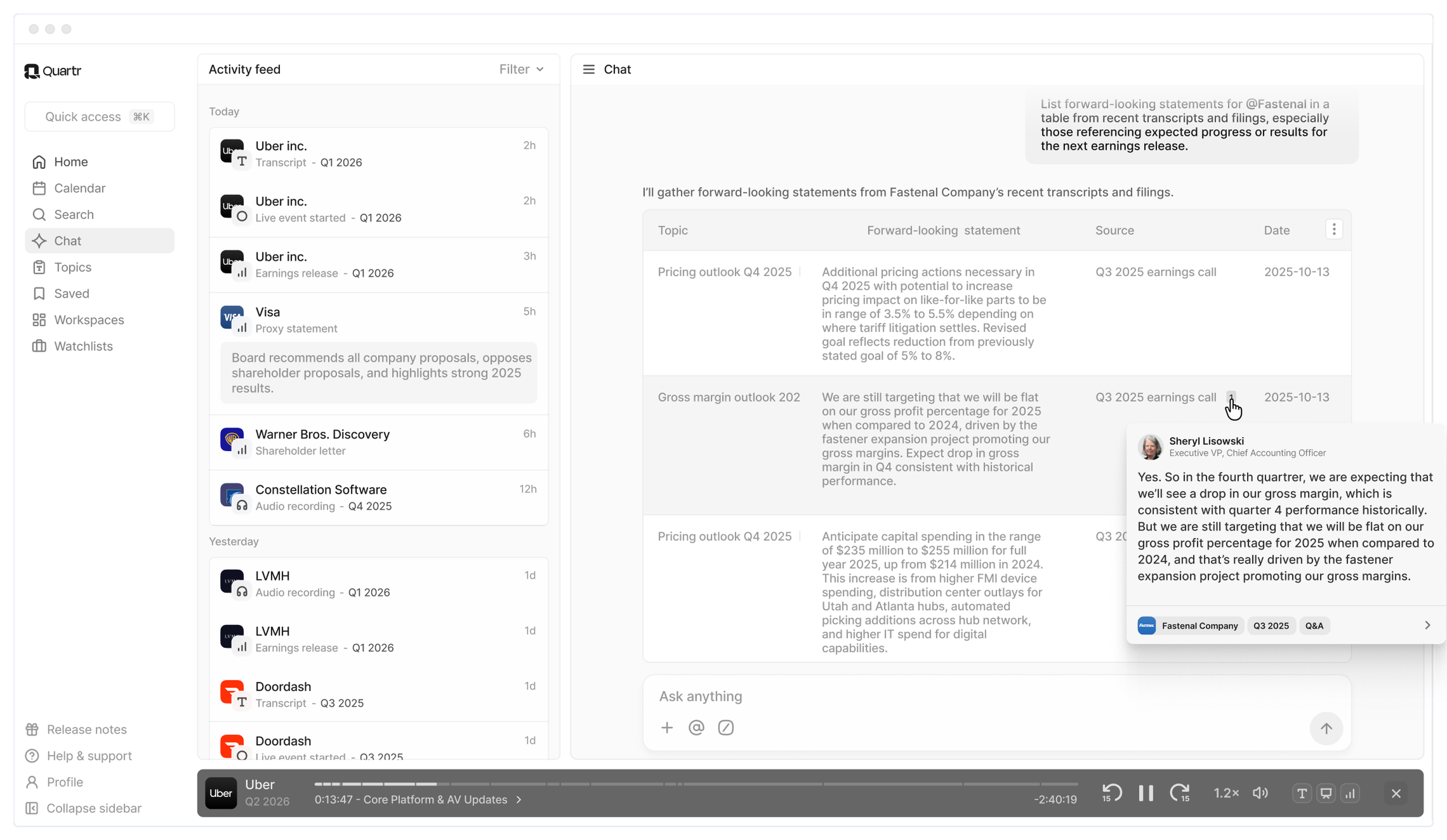Toggle slides view in audio player
Screen dimensions: 1447x840
coord(1326,793)
